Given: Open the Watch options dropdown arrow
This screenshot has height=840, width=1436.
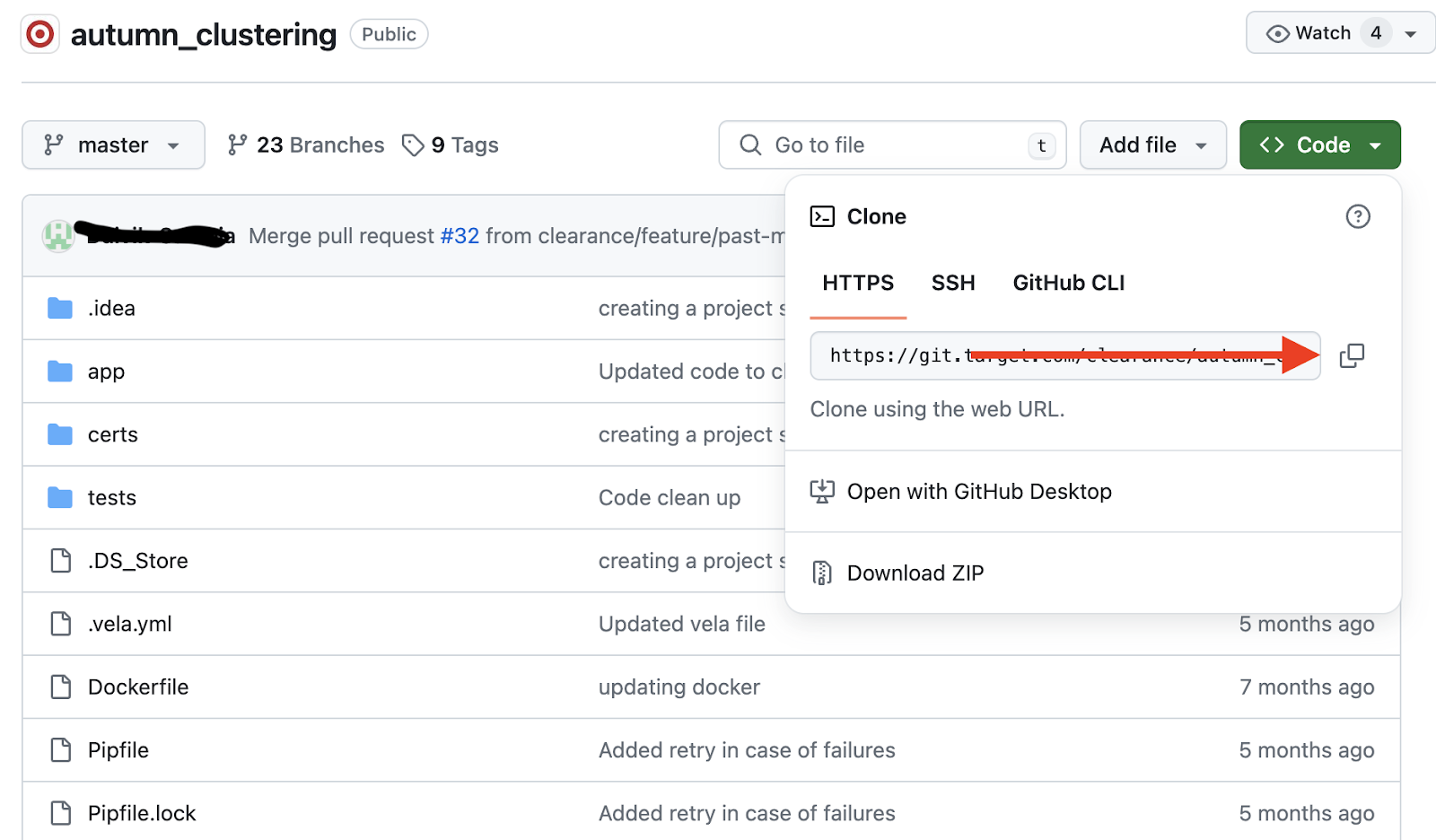Looking at the screenshot, I should coord(1411,34).
